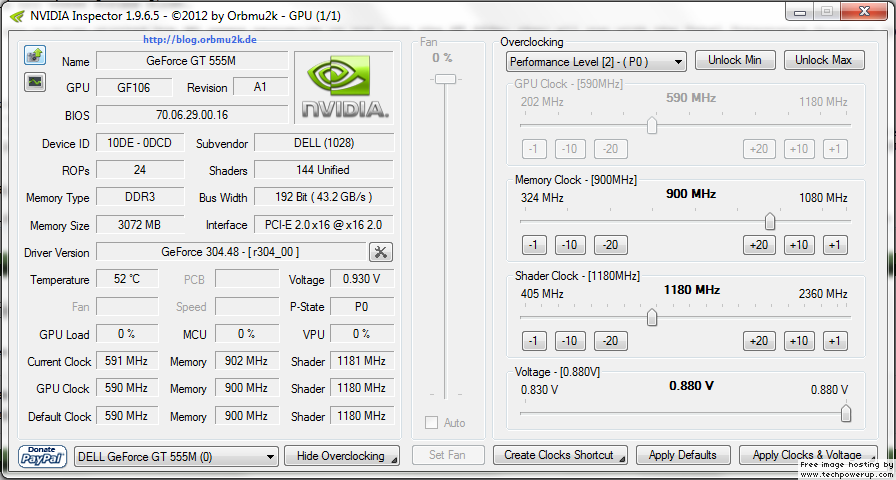Click GPU Clock +20 button
The width and height of the screenshot is (896, 480).
758,149
